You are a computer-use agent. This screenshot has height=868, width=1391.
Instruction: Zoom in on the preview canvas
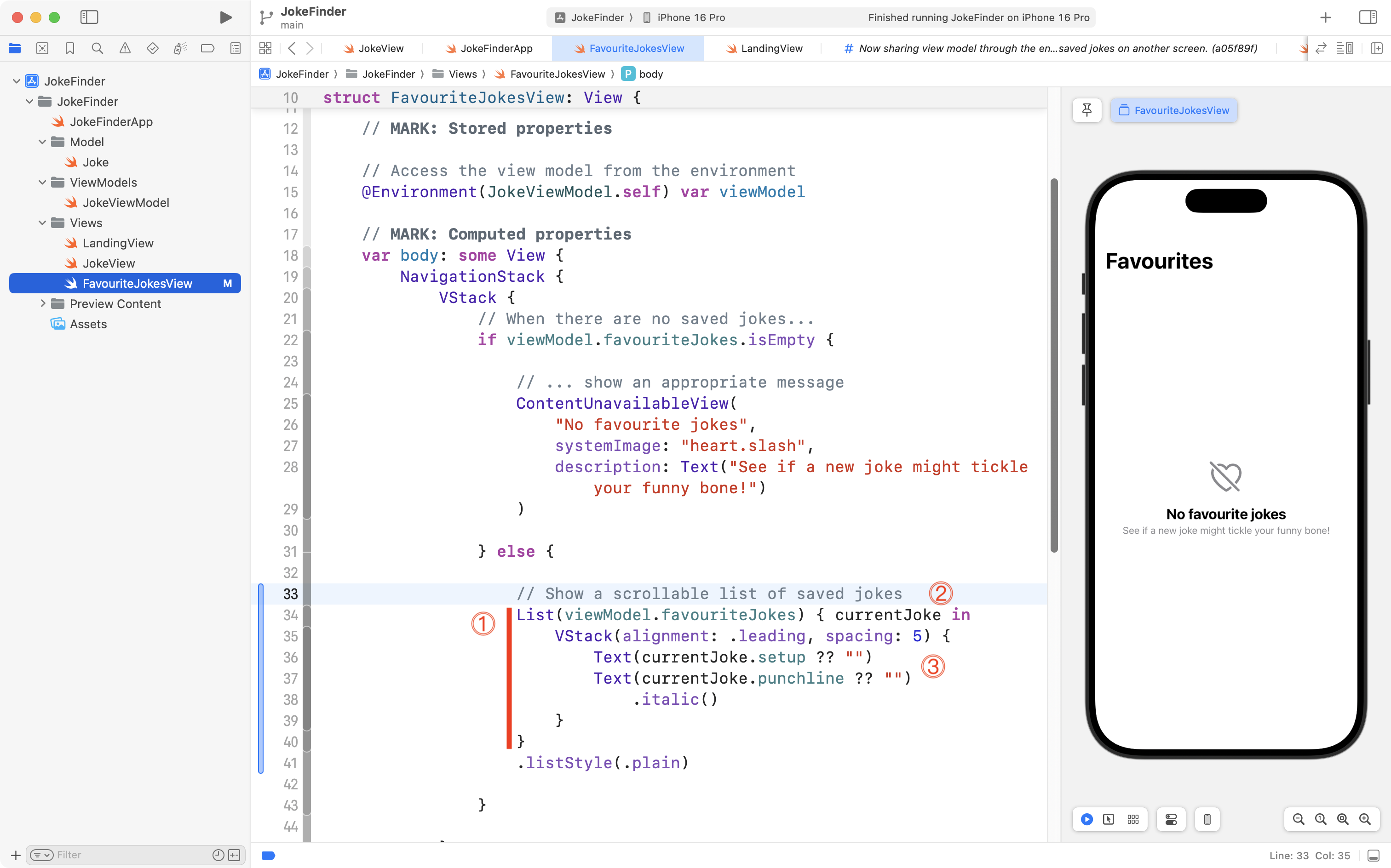1365,819
